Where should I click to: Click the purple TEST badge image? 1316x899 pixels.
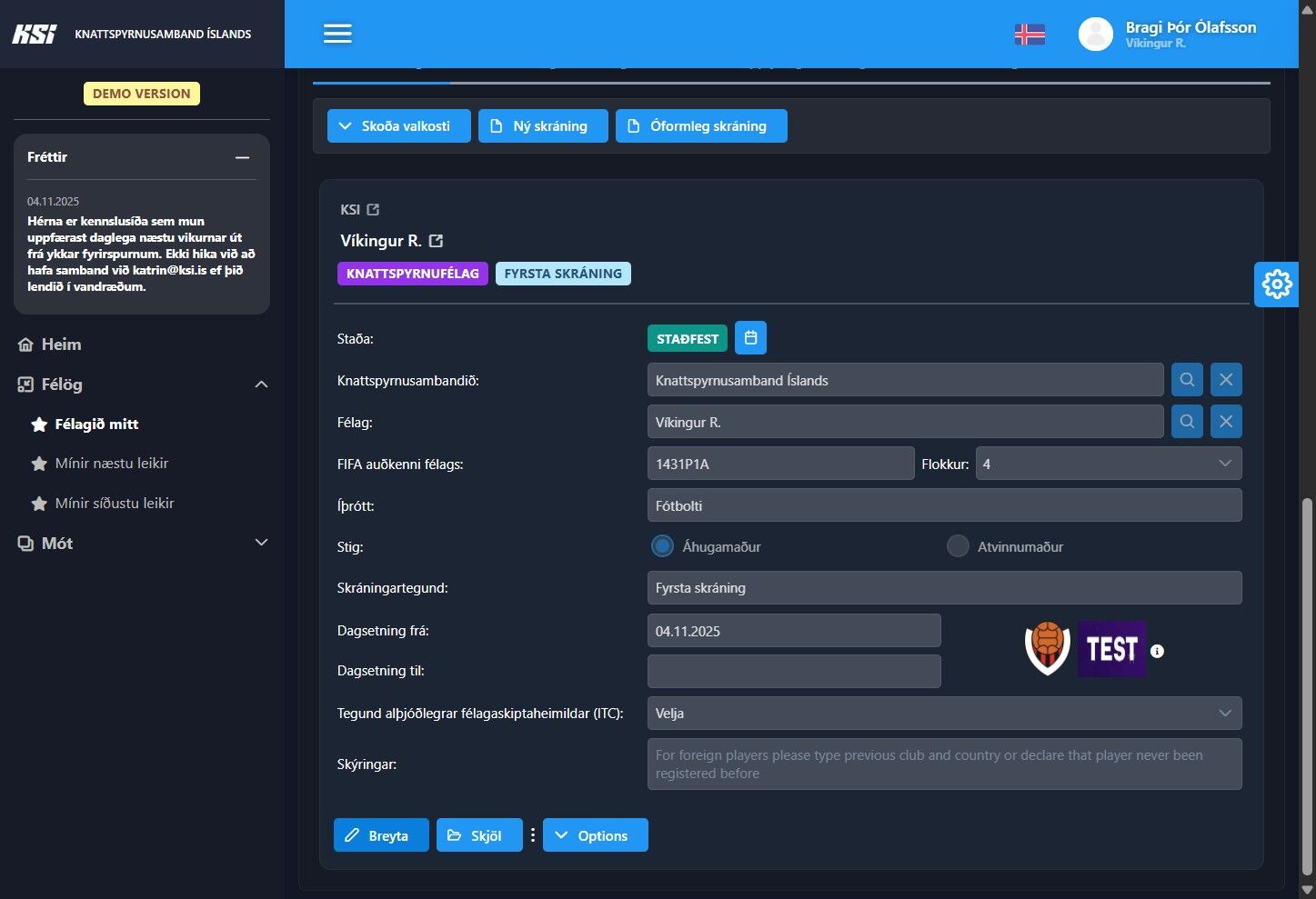(x=1111, y=649)
